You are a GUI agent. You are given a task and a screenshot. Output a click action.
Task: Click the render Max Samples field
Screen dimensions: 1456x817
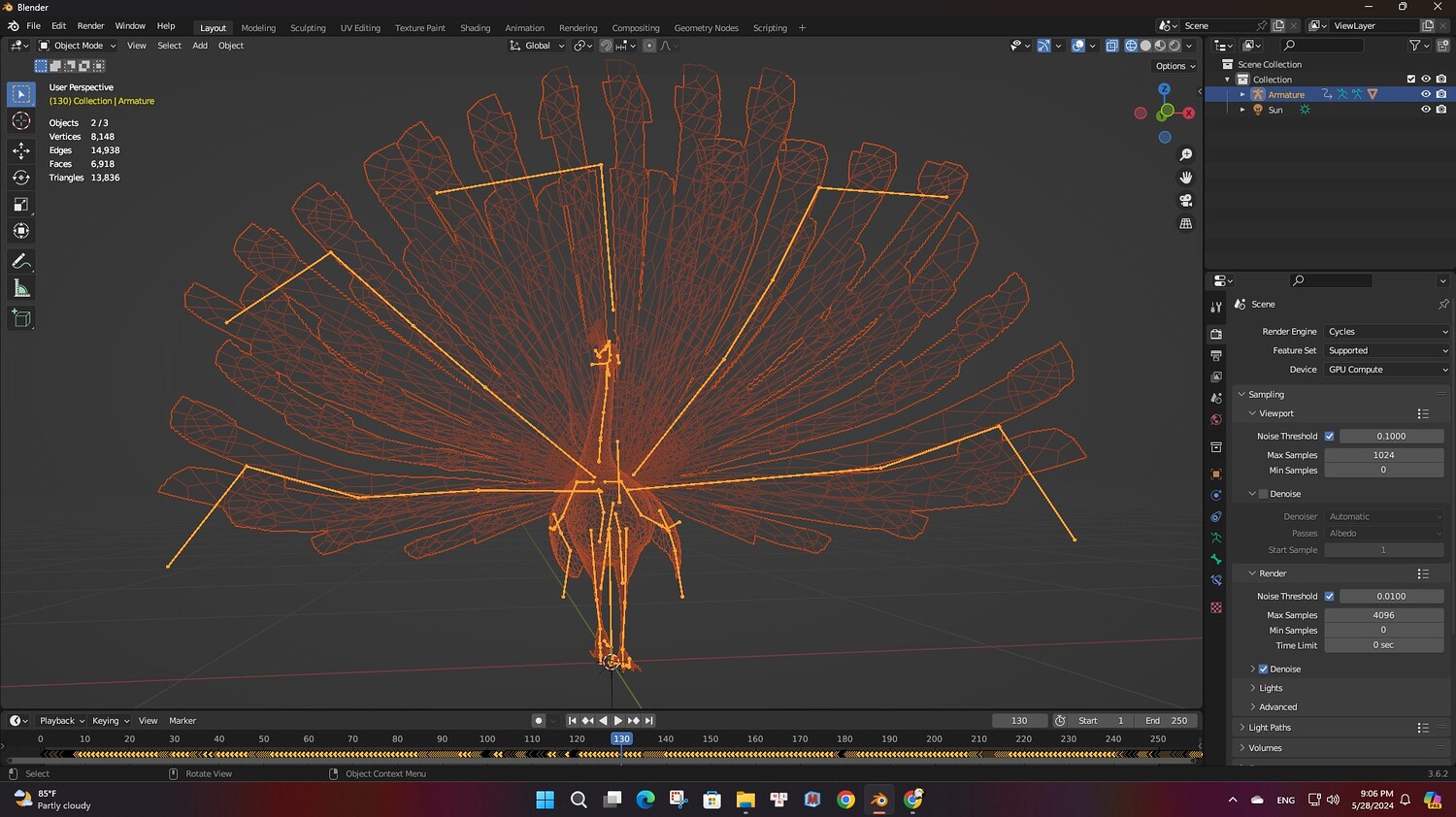[1383, 615]
